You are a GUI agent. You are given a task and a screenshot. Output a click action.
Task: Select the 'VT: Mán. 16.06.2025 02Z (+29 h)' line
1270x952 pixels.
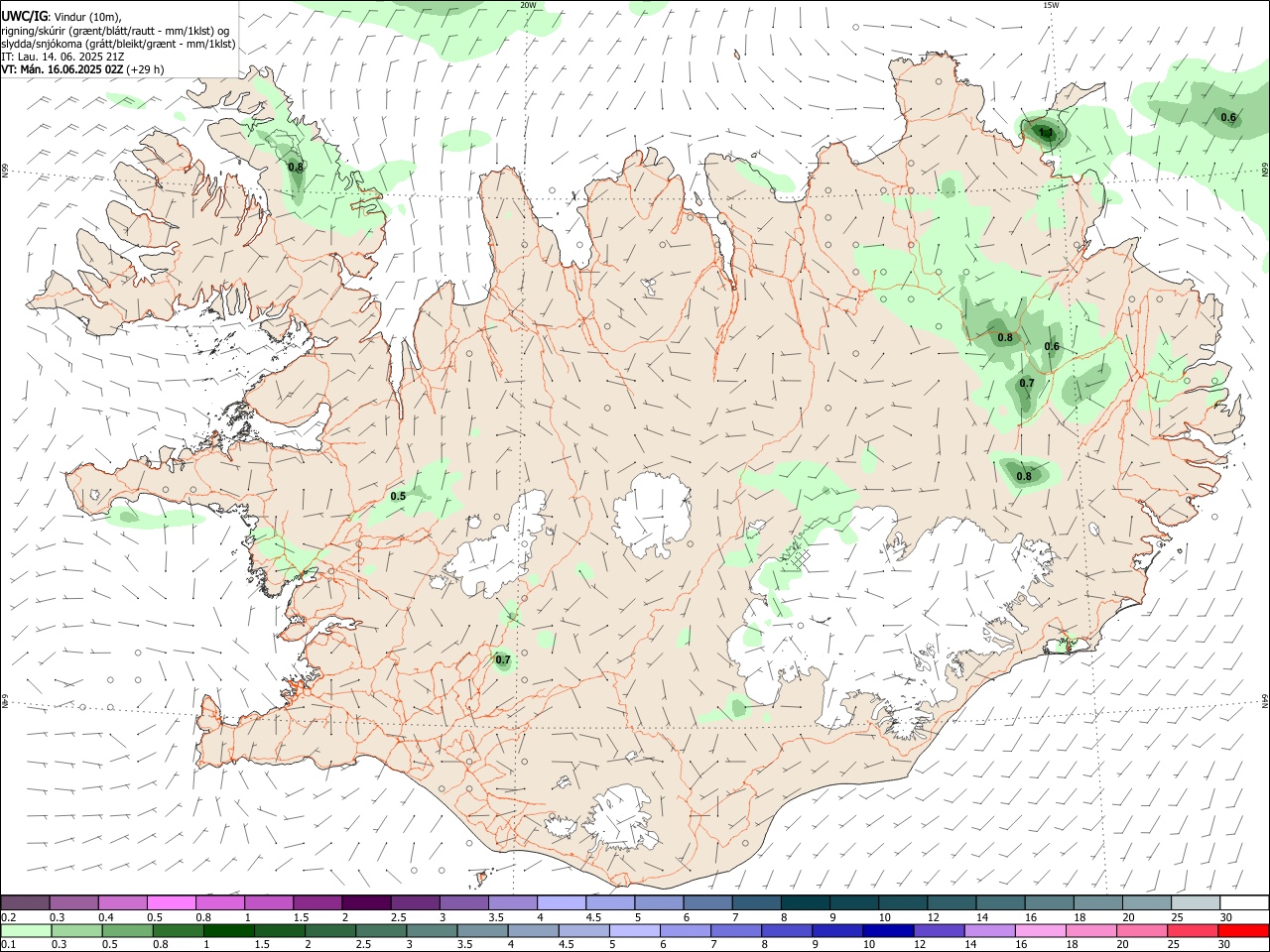(x=82, y=69)
